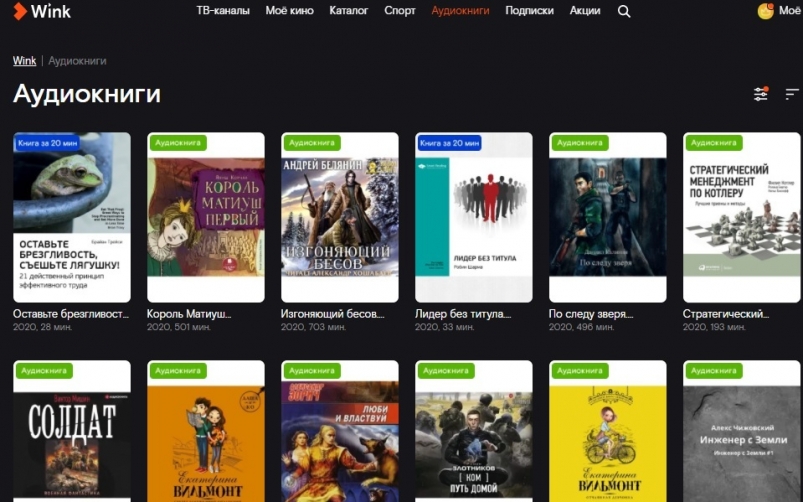Open the Подписки menu item

click(x=530, y=11)
